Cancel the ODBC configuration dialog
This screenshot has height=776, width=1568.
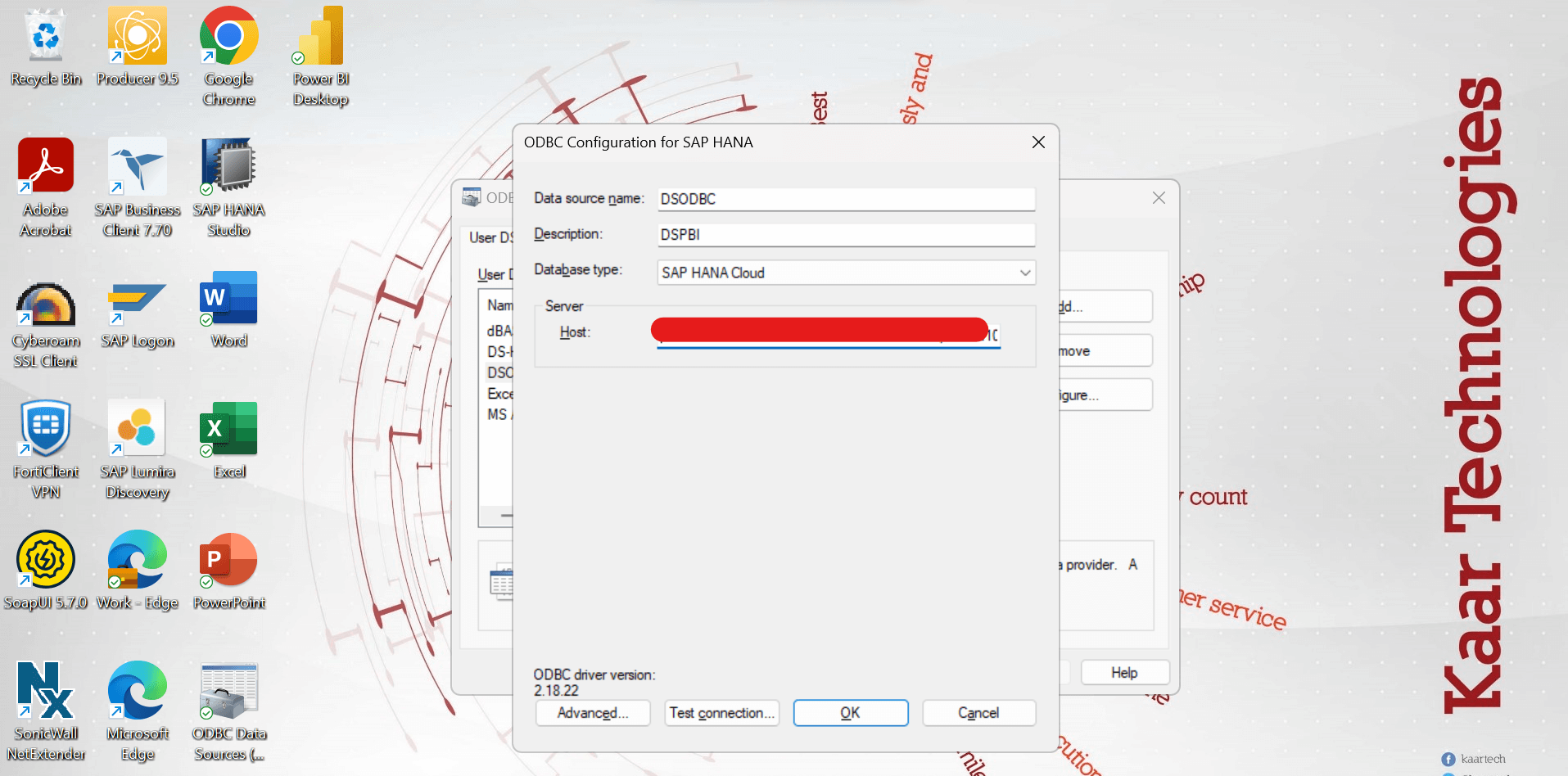[x=978, y=713]
